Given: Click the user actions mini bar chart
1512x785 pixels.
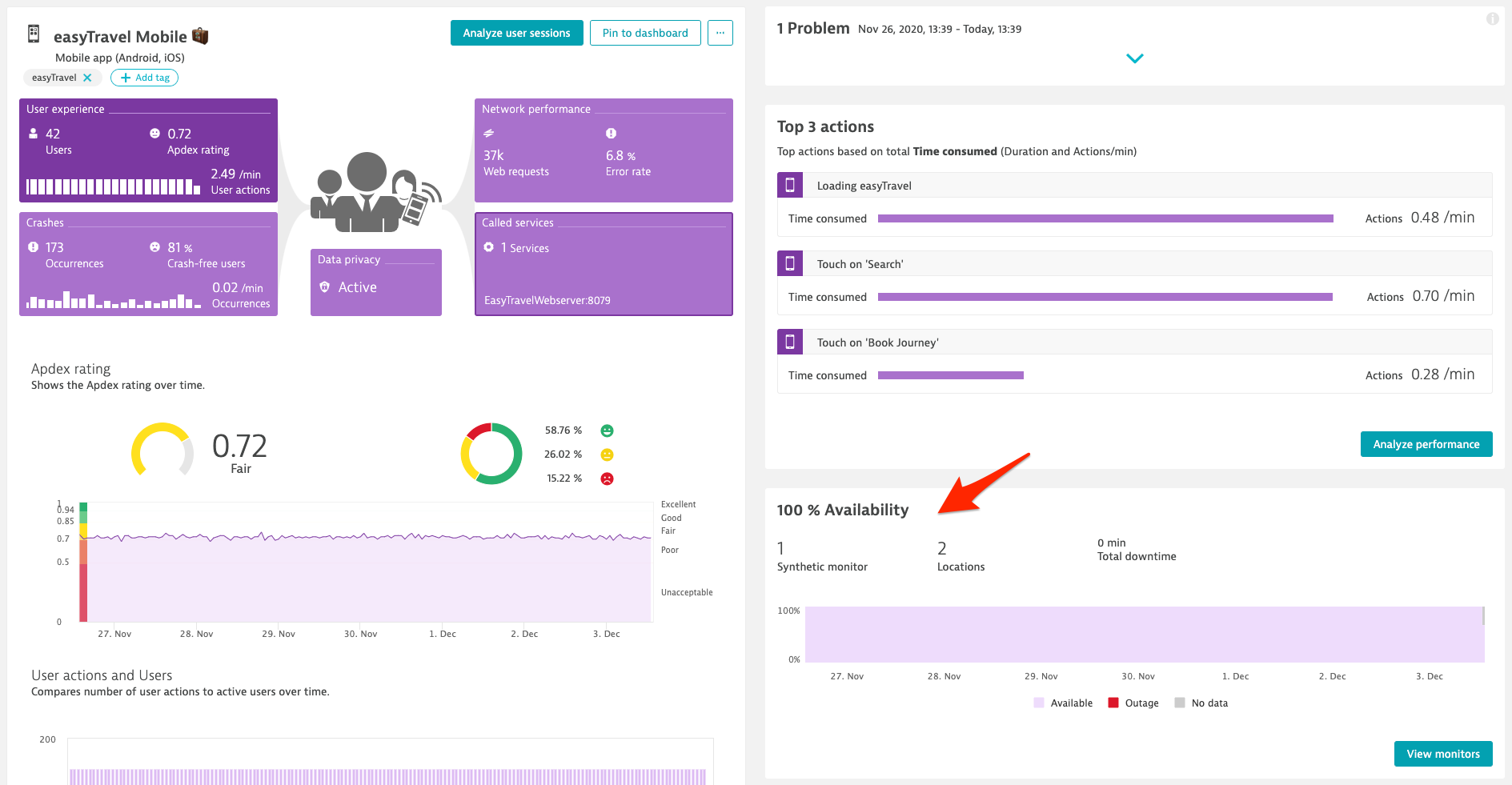Looking at the screenshot, I should tap(113, 187).
